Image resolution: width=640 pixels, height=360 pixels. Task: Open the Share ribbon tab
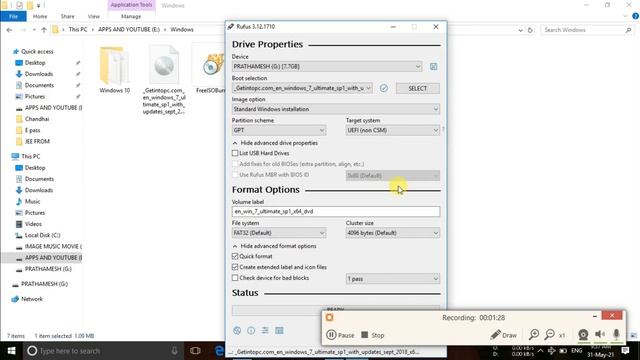[67, 16]
